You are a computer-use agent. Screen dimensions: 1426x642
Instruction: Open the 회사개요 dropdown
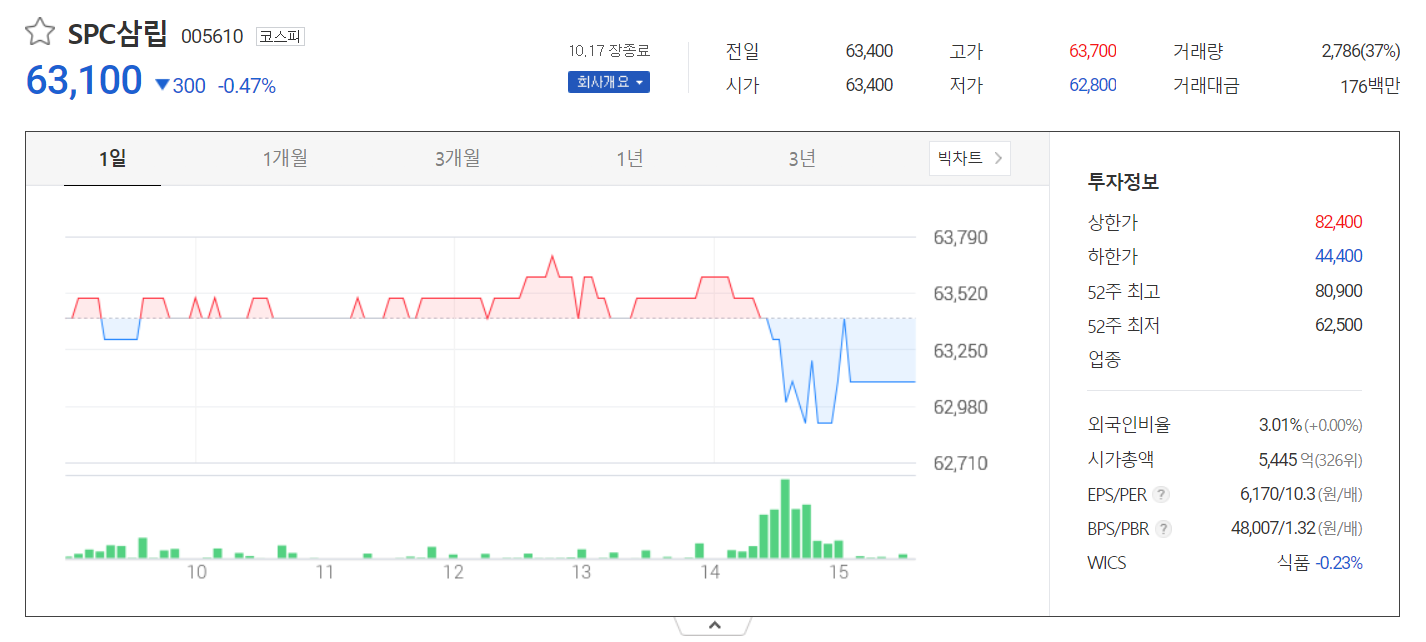[609, 82]
